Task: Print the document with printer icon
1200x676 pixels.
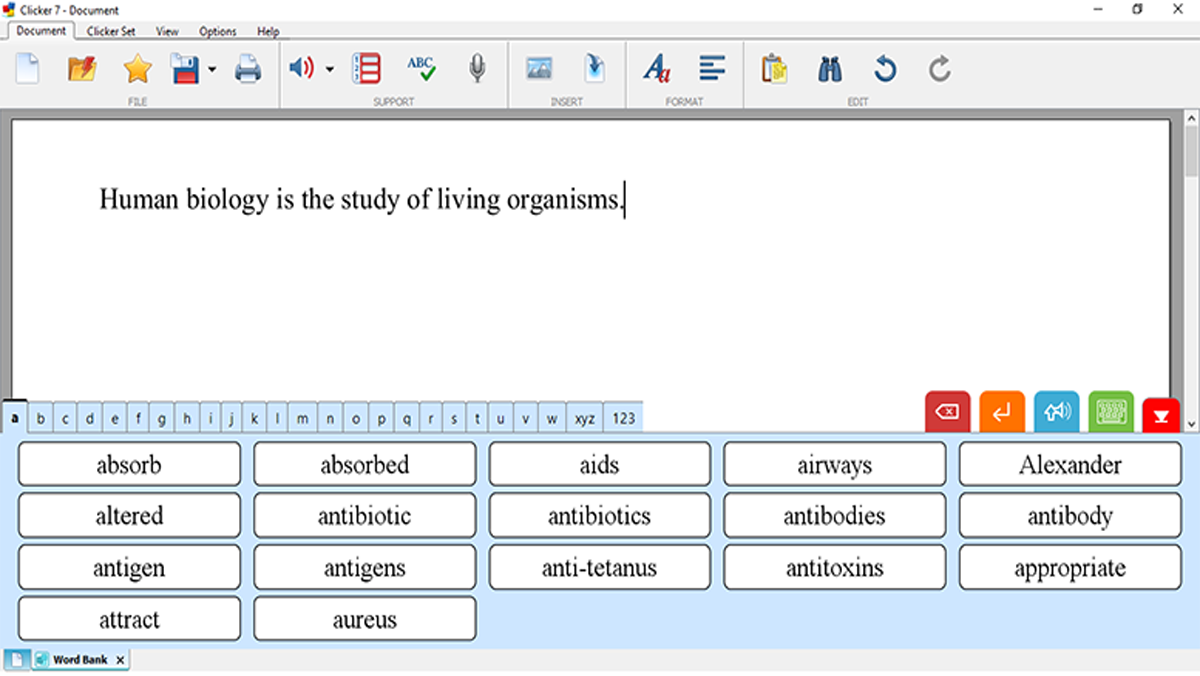Action: tap(247, 69)
